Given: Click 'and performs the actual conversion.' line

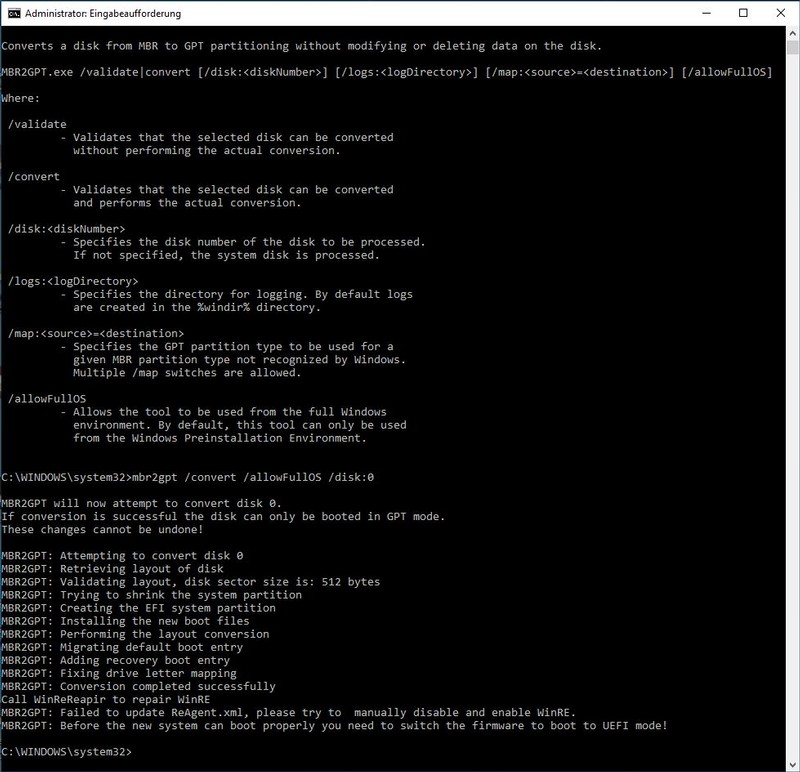Looking at the screenshot, I should point(187,203).
